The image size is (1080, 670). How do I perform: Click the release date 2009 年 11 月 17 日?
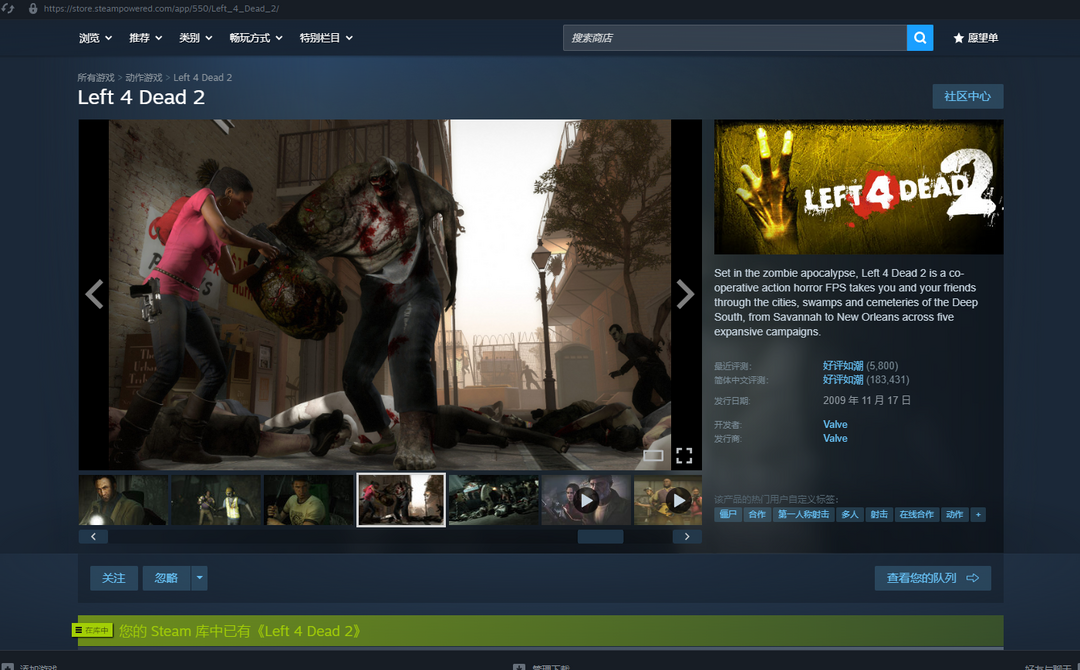pyautogui.click(x=866, y=400)
